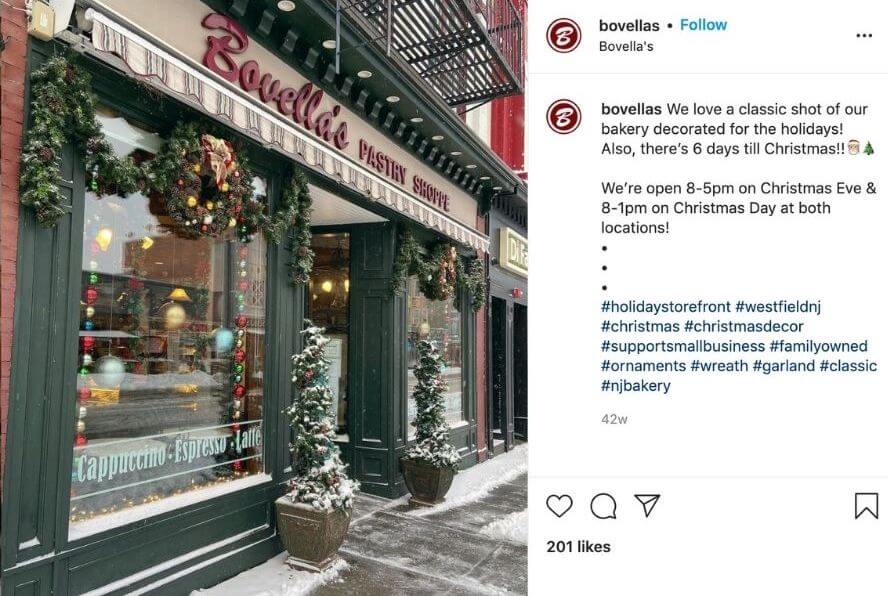The width and height of the screenshot is (888, 596).
Task: Open bovellas username in the caption
Action: coord(631,109)
